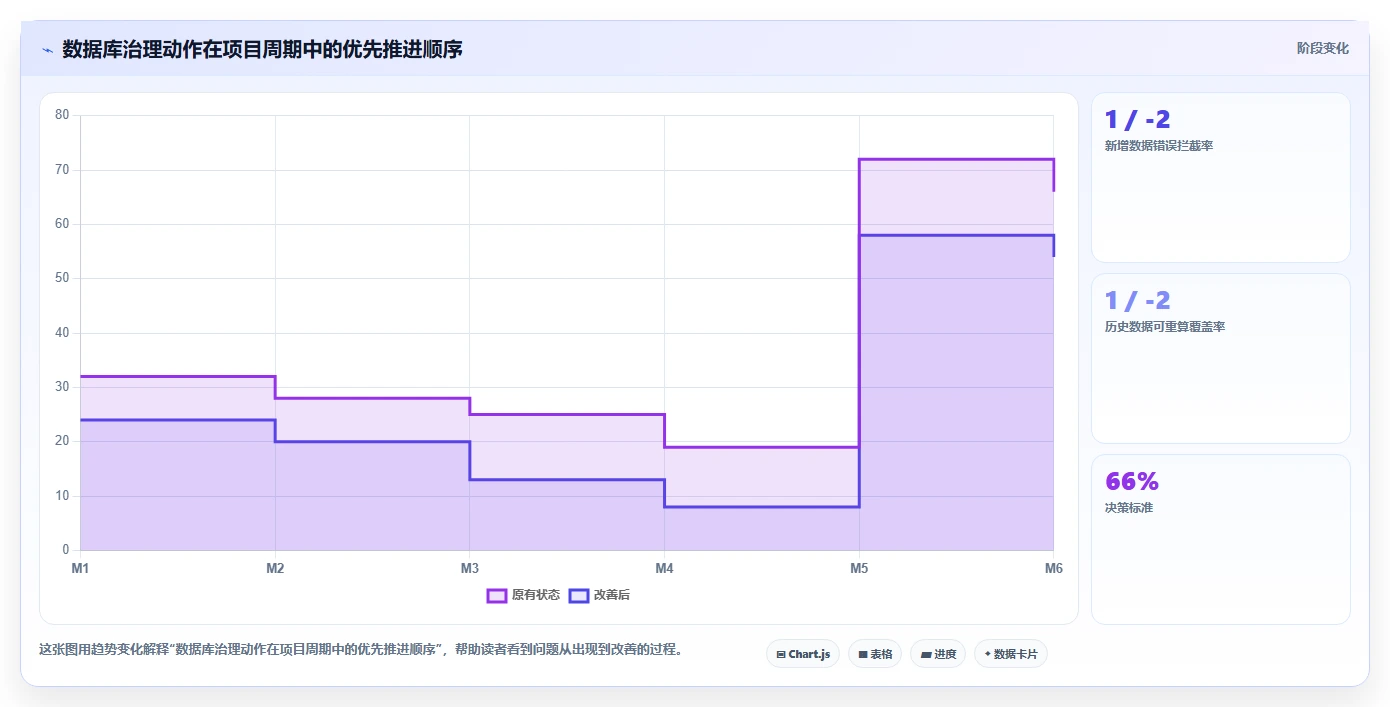Click the M4 x-axis label
This screenshot has height=707, width=1390.
[664, 568]
